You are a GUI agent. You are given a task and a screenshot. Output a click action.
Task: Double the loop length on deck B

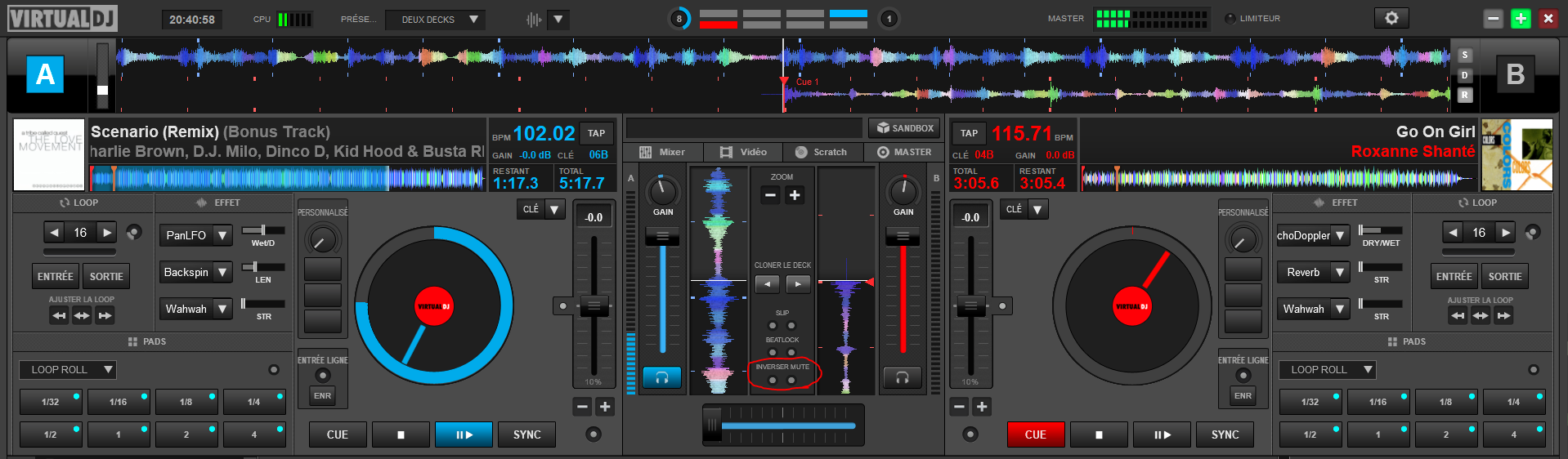[1506, 233]
